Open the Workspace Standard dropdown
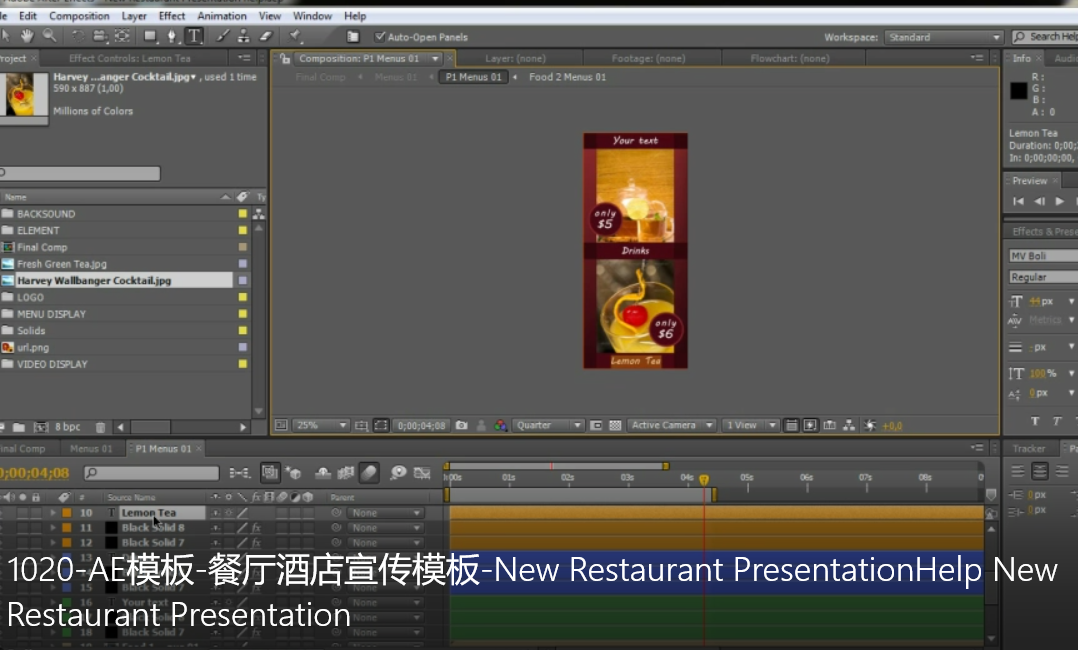 tap(944, 37)
